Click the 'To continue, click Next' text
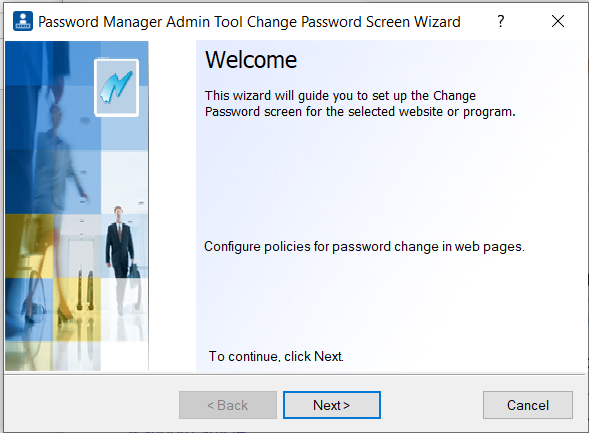The image size is (589, 433). [276, 356]
